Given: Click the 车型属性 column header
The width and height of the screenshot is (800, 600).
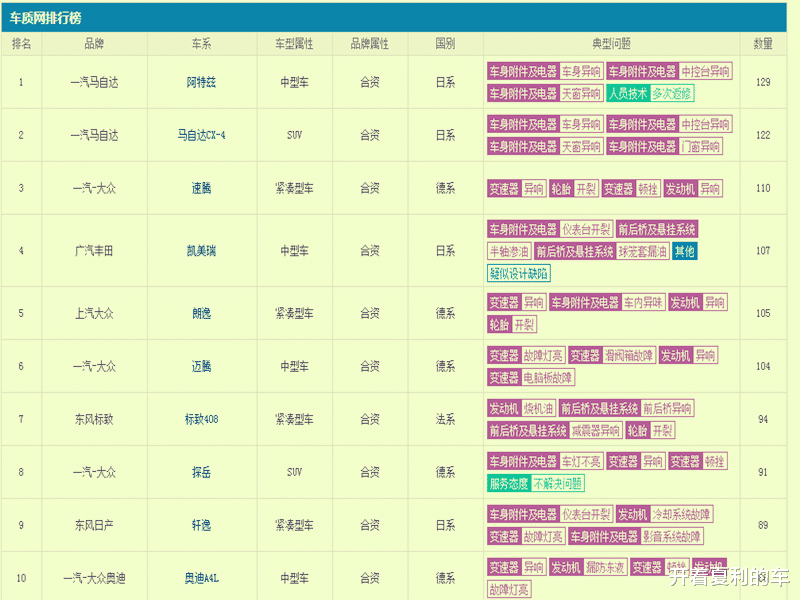Looking at the screenshot, I should pos(294,44).
